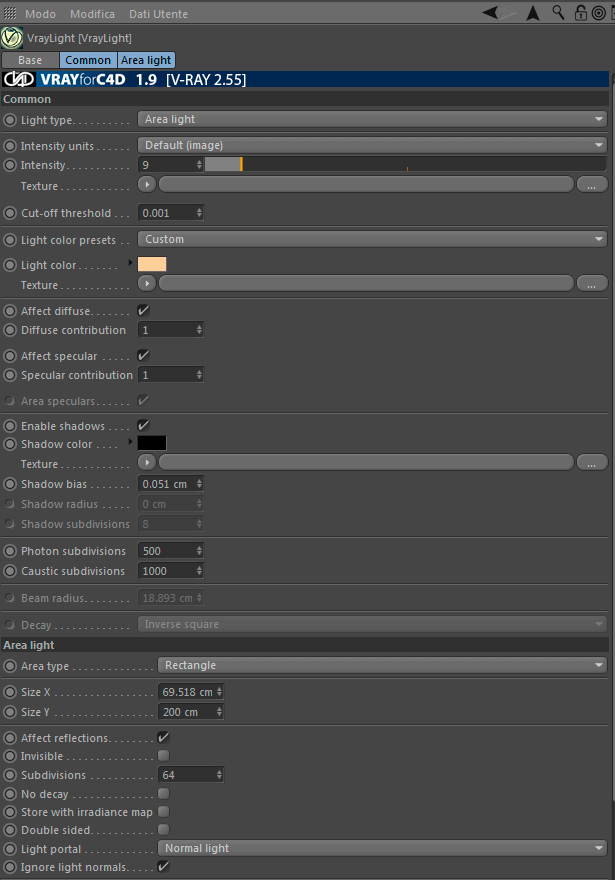This screenshot has height=880, width=615.
Task: Click the Shadow color texture browse button
Action: (591, 462)
